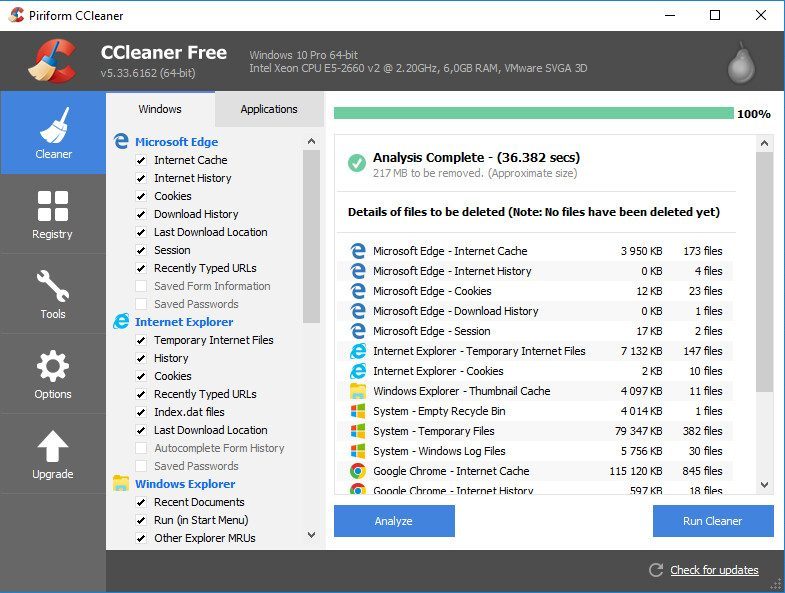Select the Windows tab

[x=160, y=109]
